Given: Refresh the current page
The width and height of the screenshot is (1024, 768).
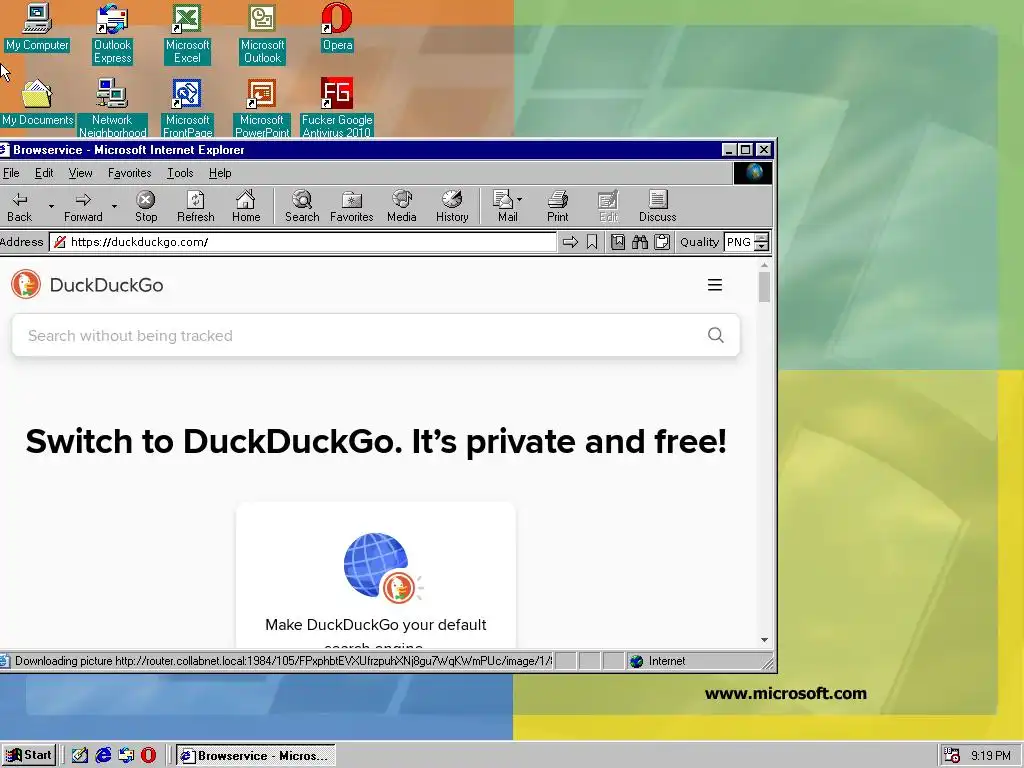Looking at the screenshot, I should [x=195, y=206].
